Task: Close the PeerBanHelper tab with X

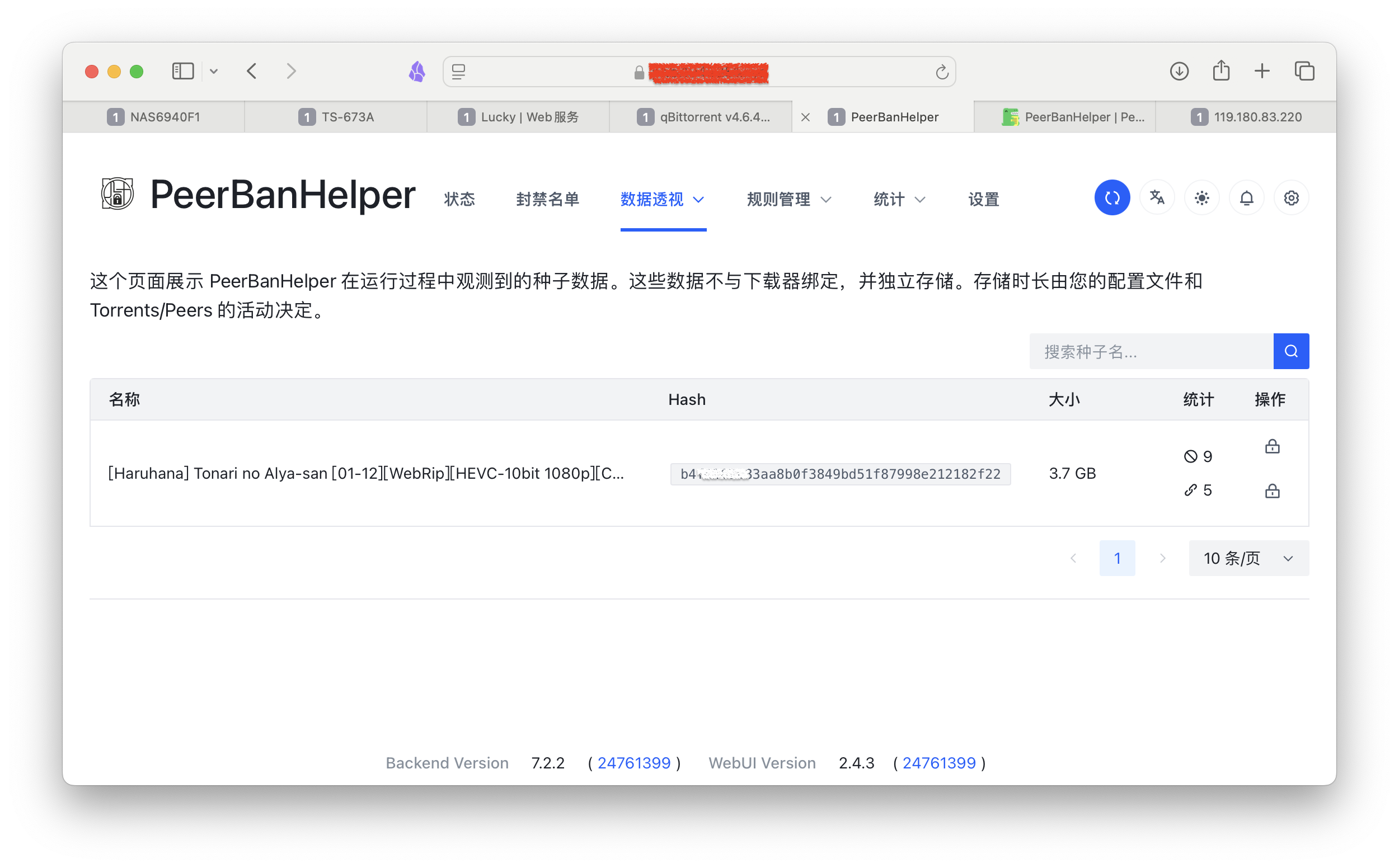Action: 805,117
